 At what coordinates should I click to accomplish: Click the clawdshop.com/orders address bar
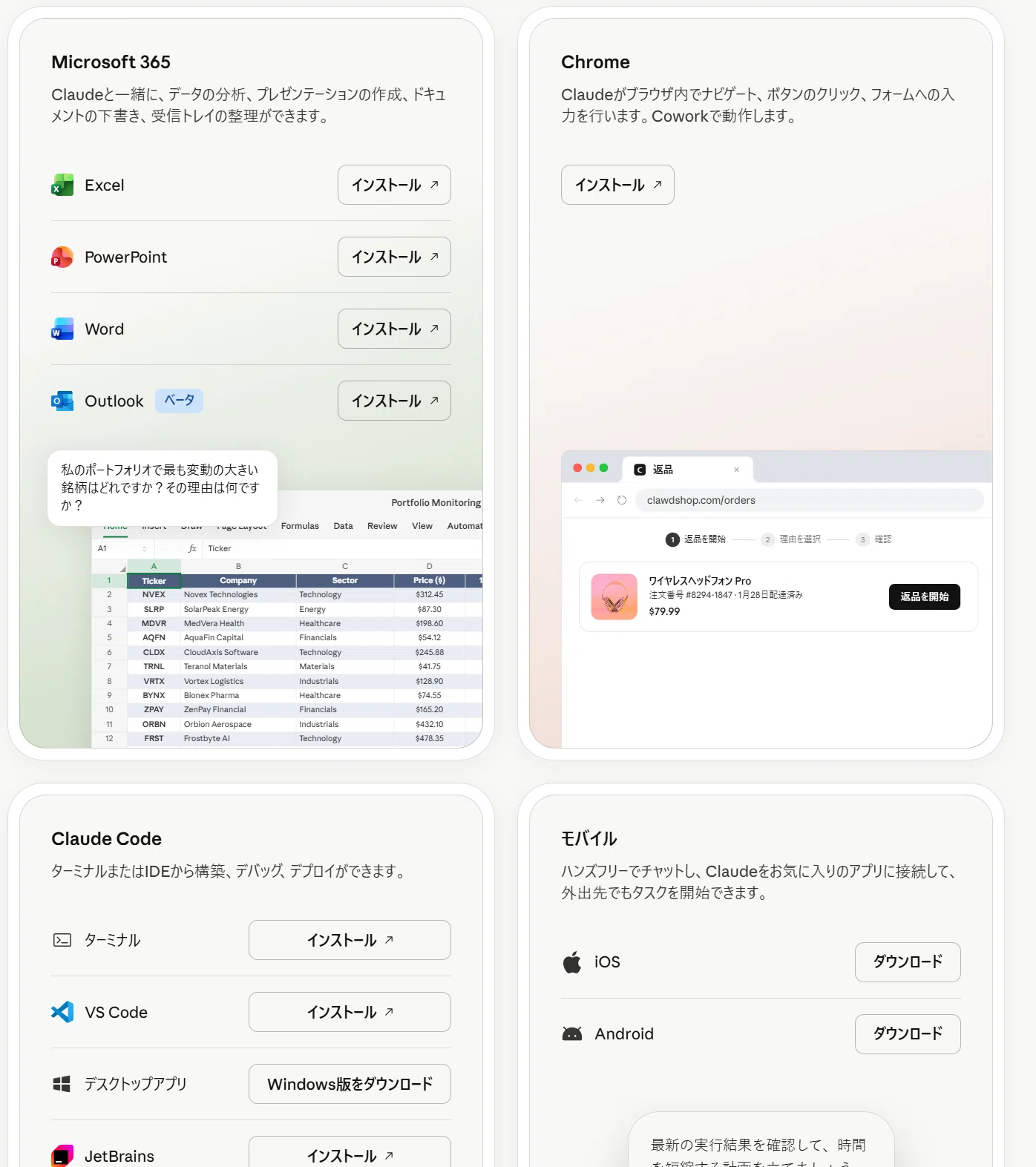click(810, 500)
